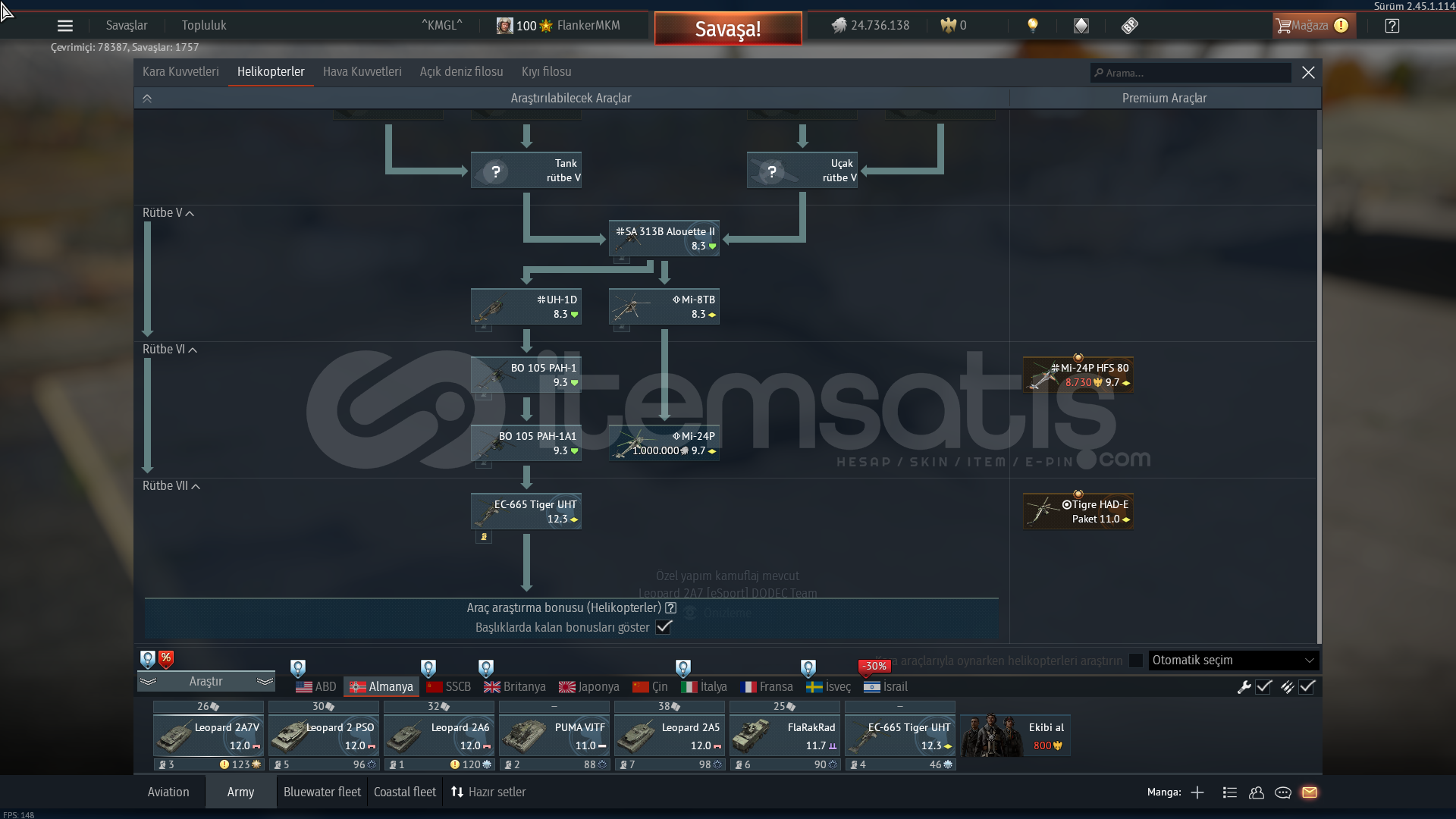
Task: Select SA 313B Alouette II helicopter
Action: point(664,238)
